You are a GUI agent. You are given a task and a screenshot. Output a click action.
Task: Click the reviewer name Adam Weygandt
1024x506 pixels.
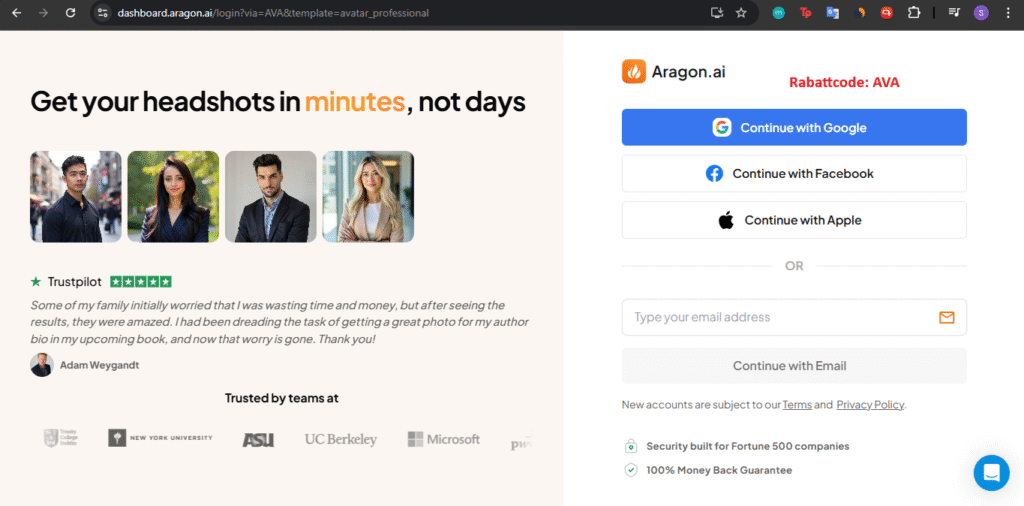tap(99, 365)
